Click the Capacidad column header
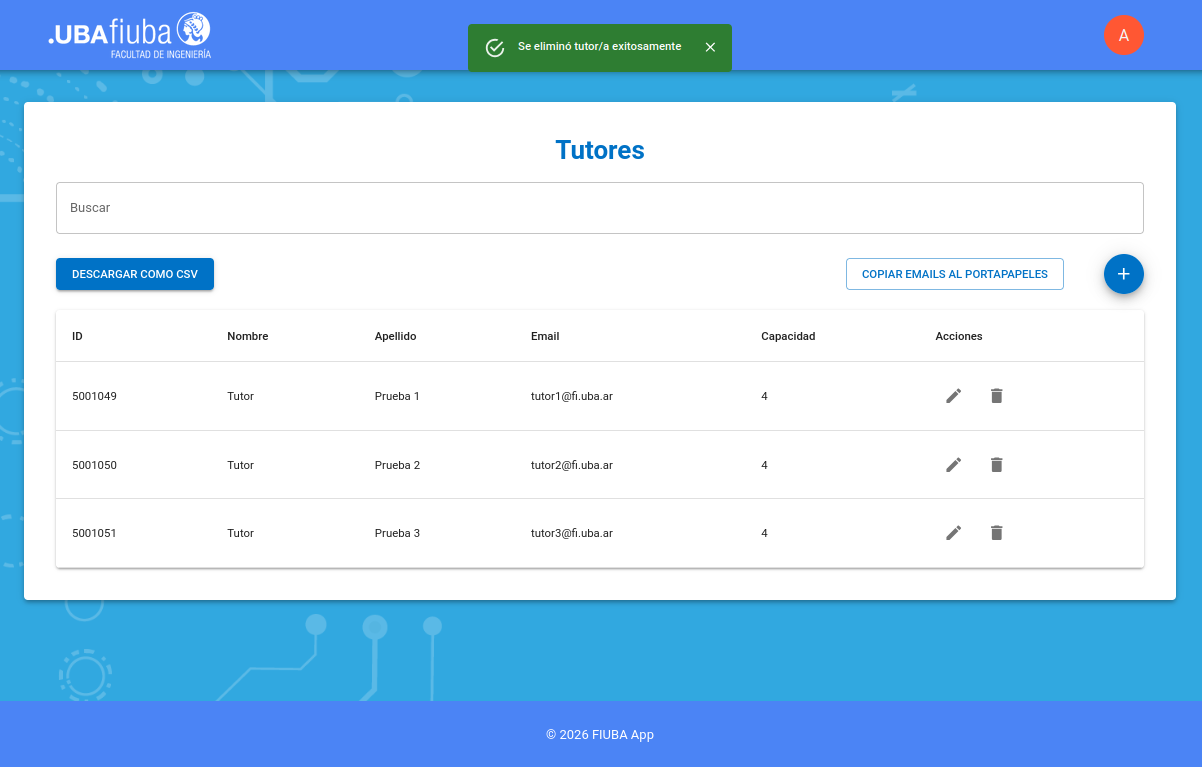The width and height of the screenshot is (1202, 767). point(788,336)
